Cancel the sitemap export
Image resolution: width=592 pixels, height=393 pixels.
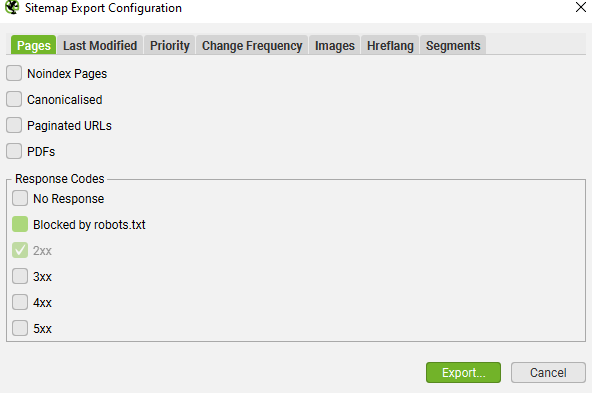click(x=548, y=373)
